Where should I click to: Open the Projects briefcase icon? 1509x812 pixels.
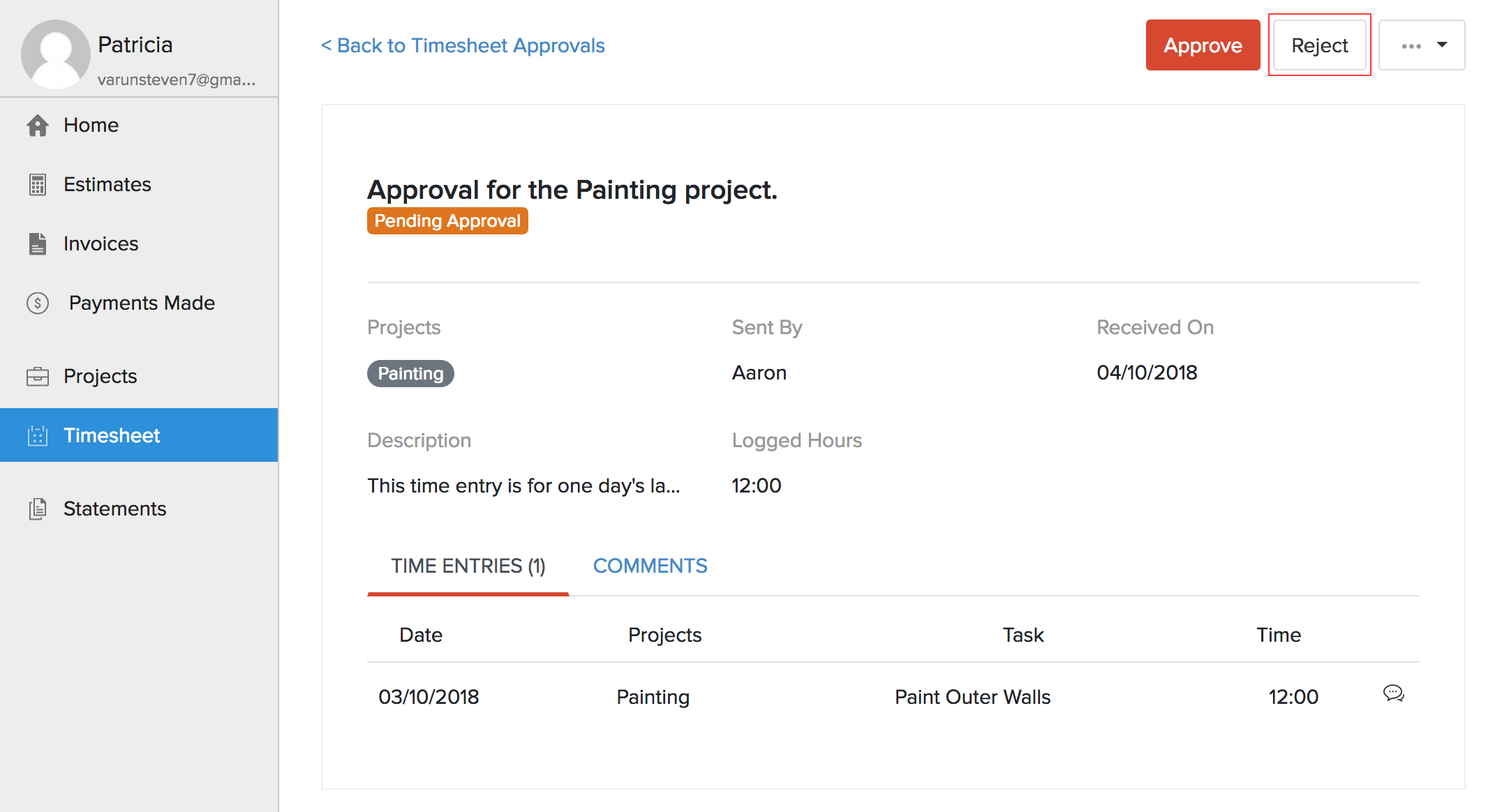pyautogui.click(x=38, y=376)
